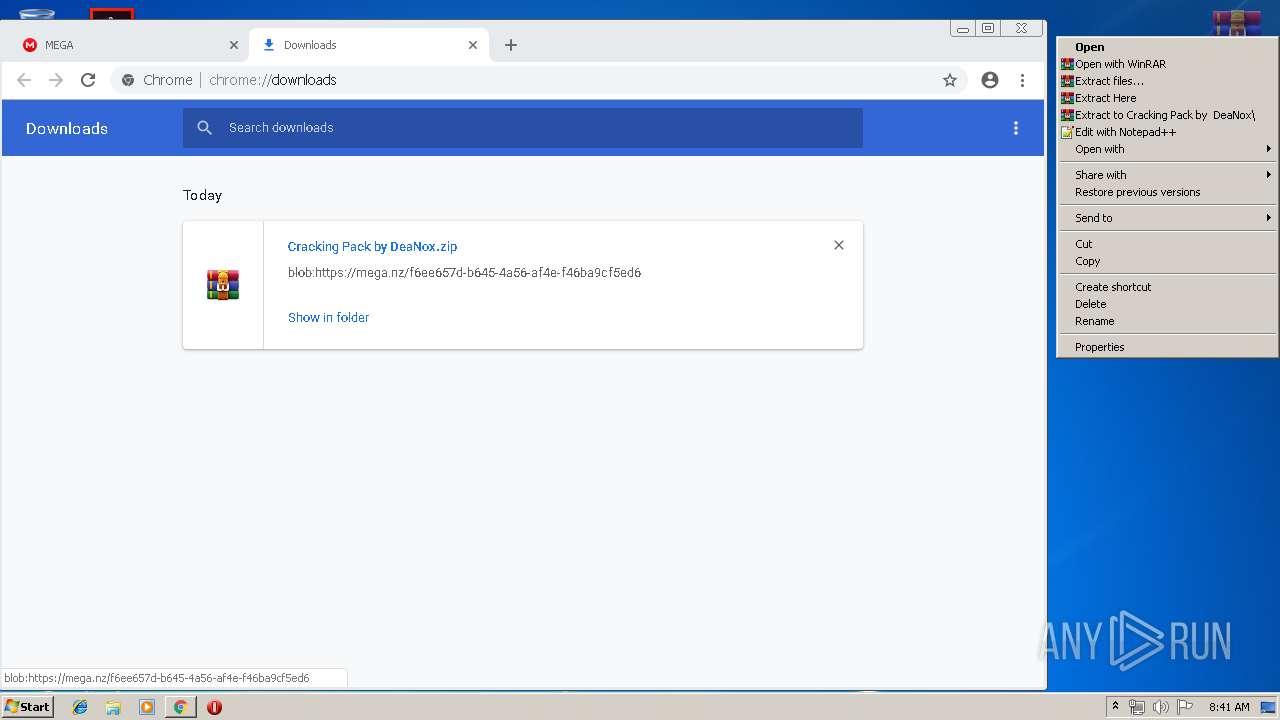
Task: Select Cut from context menu
Action: pyautogui.click(x=1167, y=244)
